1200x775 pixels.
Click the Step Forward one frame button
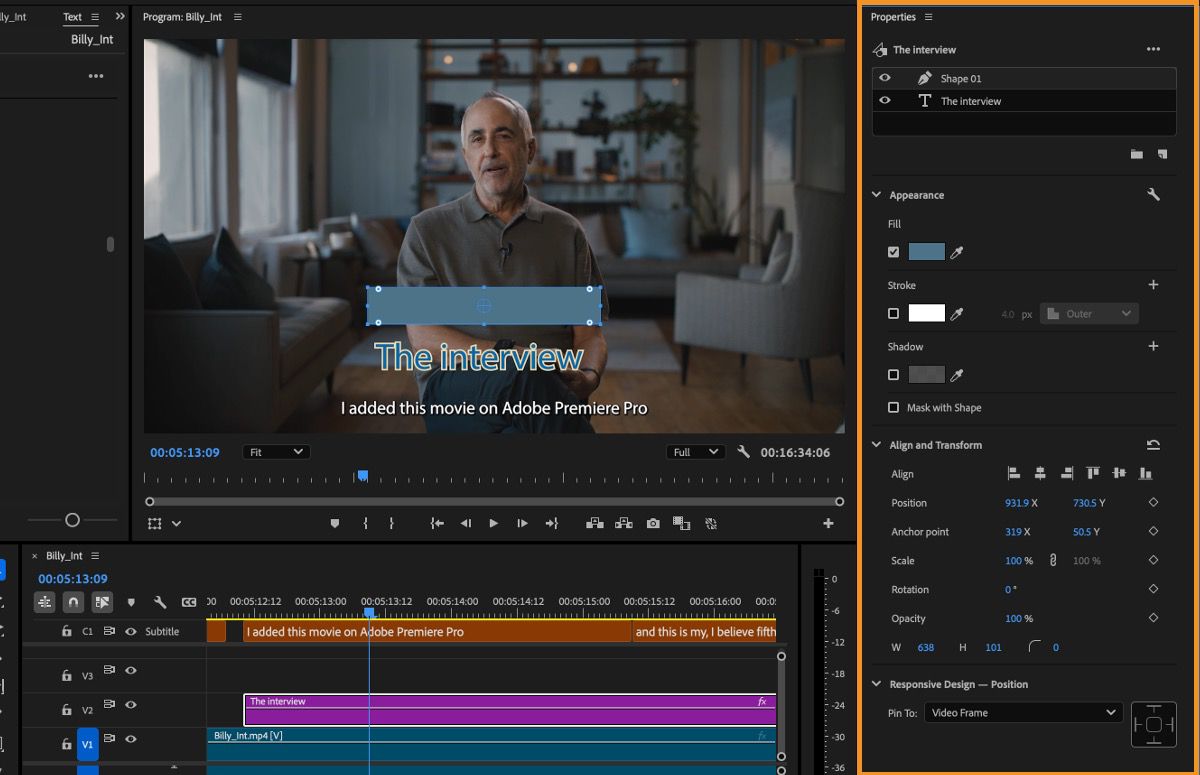522,523
